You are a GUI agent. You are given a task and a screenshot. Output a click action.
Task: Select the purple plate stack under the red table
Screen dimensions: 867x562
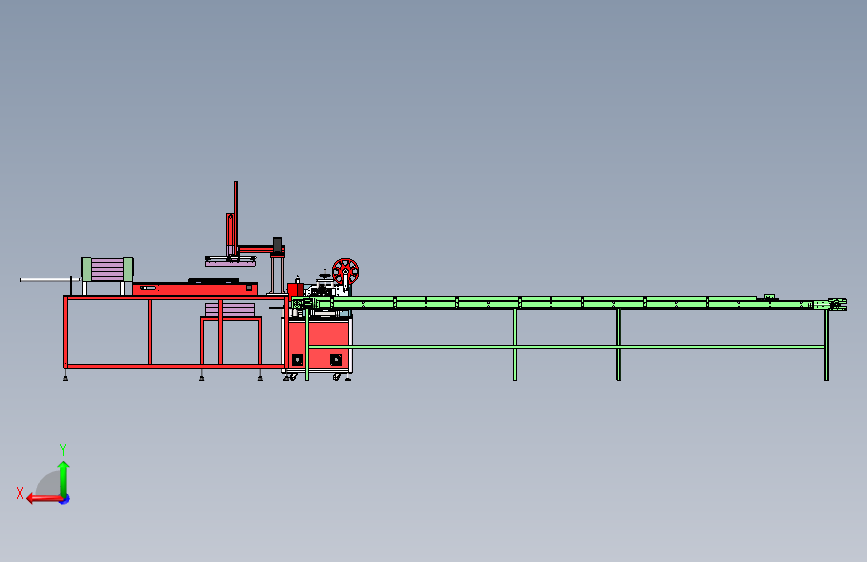[x=229, y=309]
